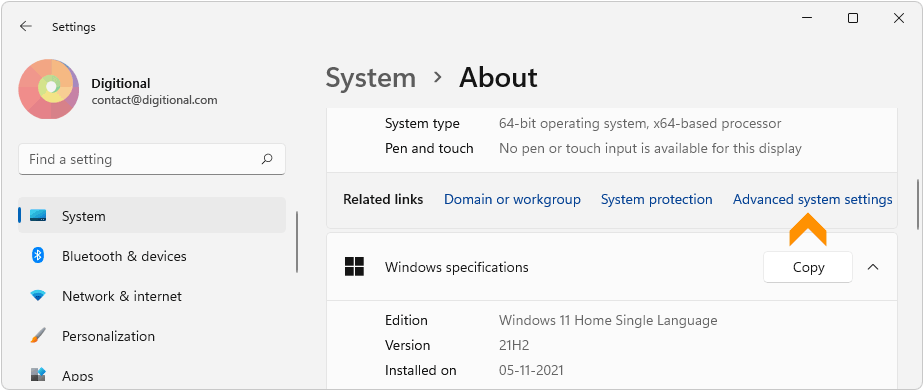Click the 'Installed on' label
Screen dimensions: 924x391
[x=421, y=370]
